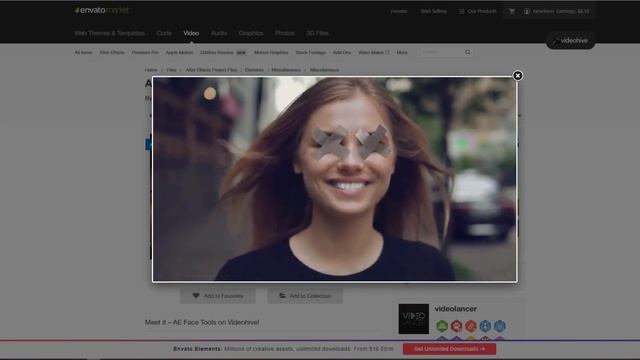Click the videohive badge logo
The image size is (640, 360).
click(x=571, y=41)
